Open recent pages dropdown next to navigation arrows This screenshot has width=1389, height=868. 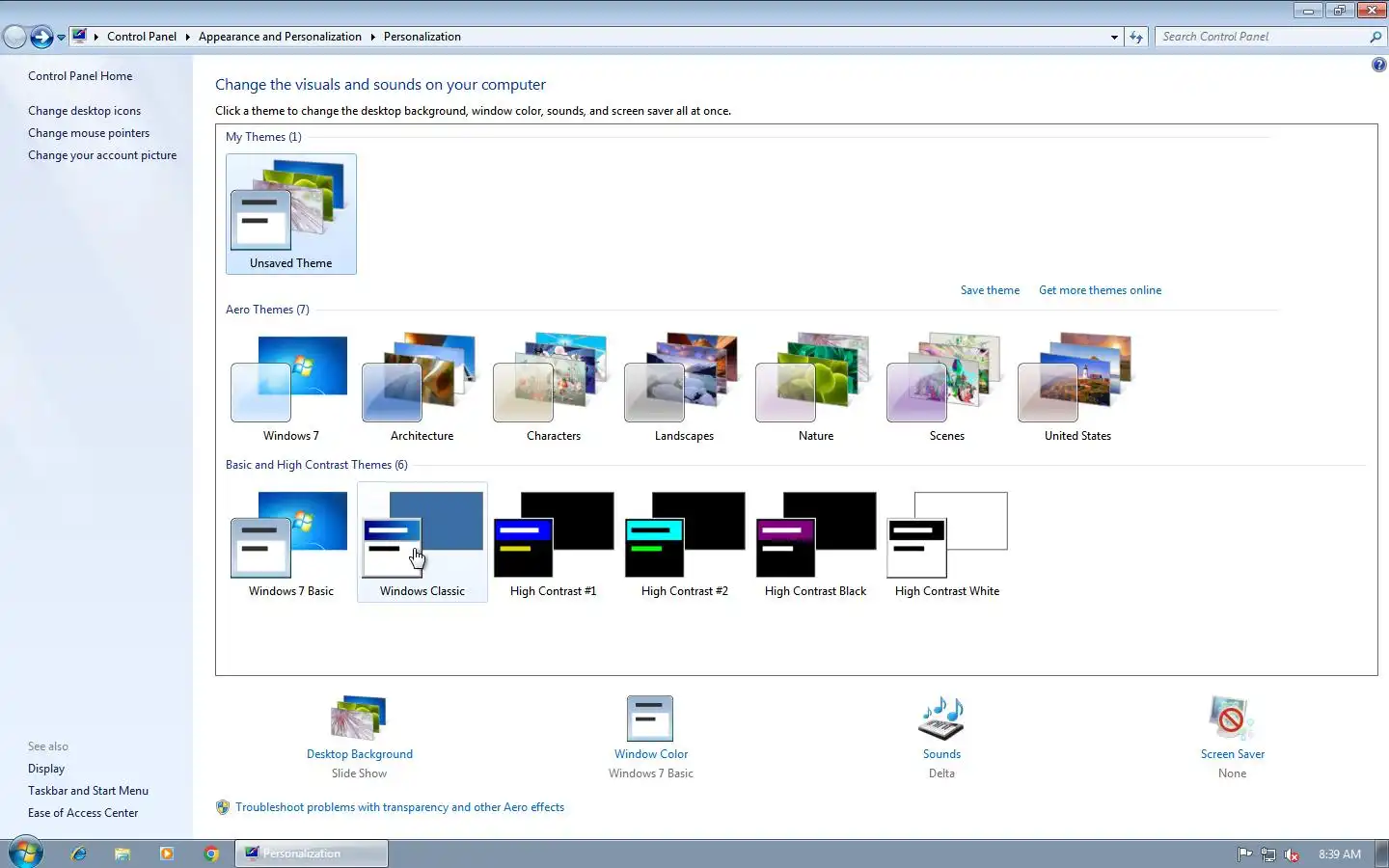(61, 38)
